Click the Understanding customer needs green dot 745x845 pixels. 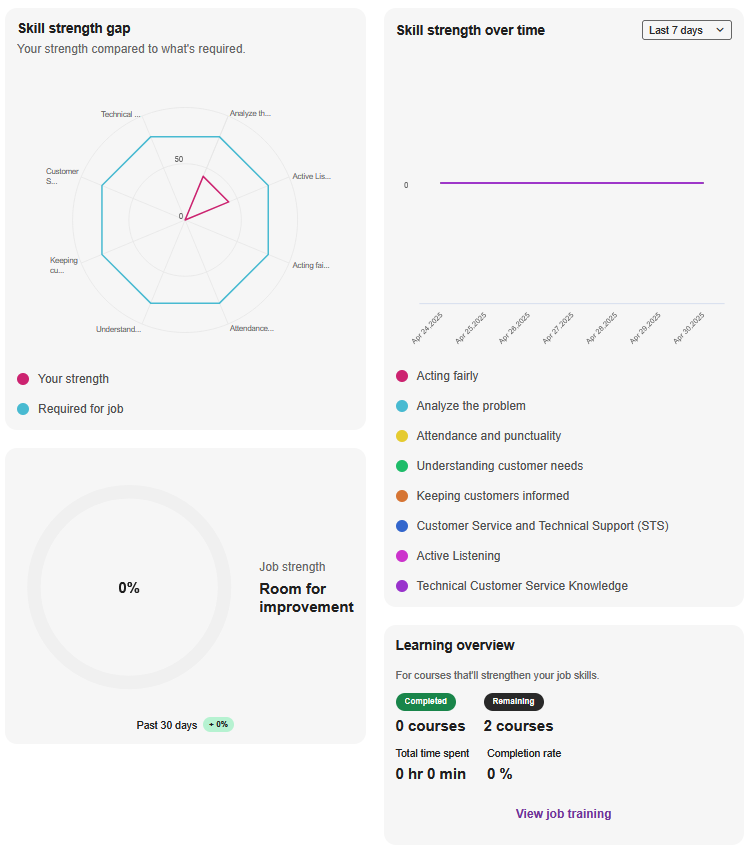[x=402, y=466]
